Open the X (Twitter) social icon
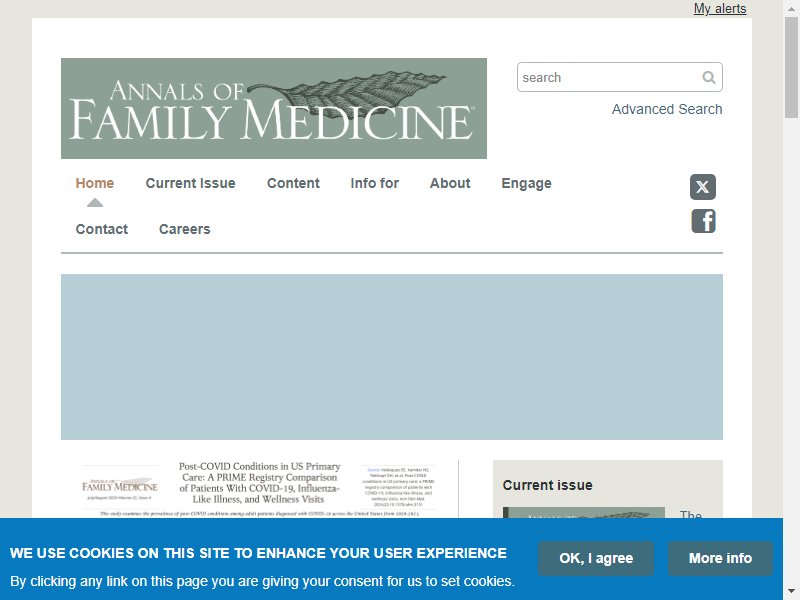The image size is (800, 600). tap(703, 187)
